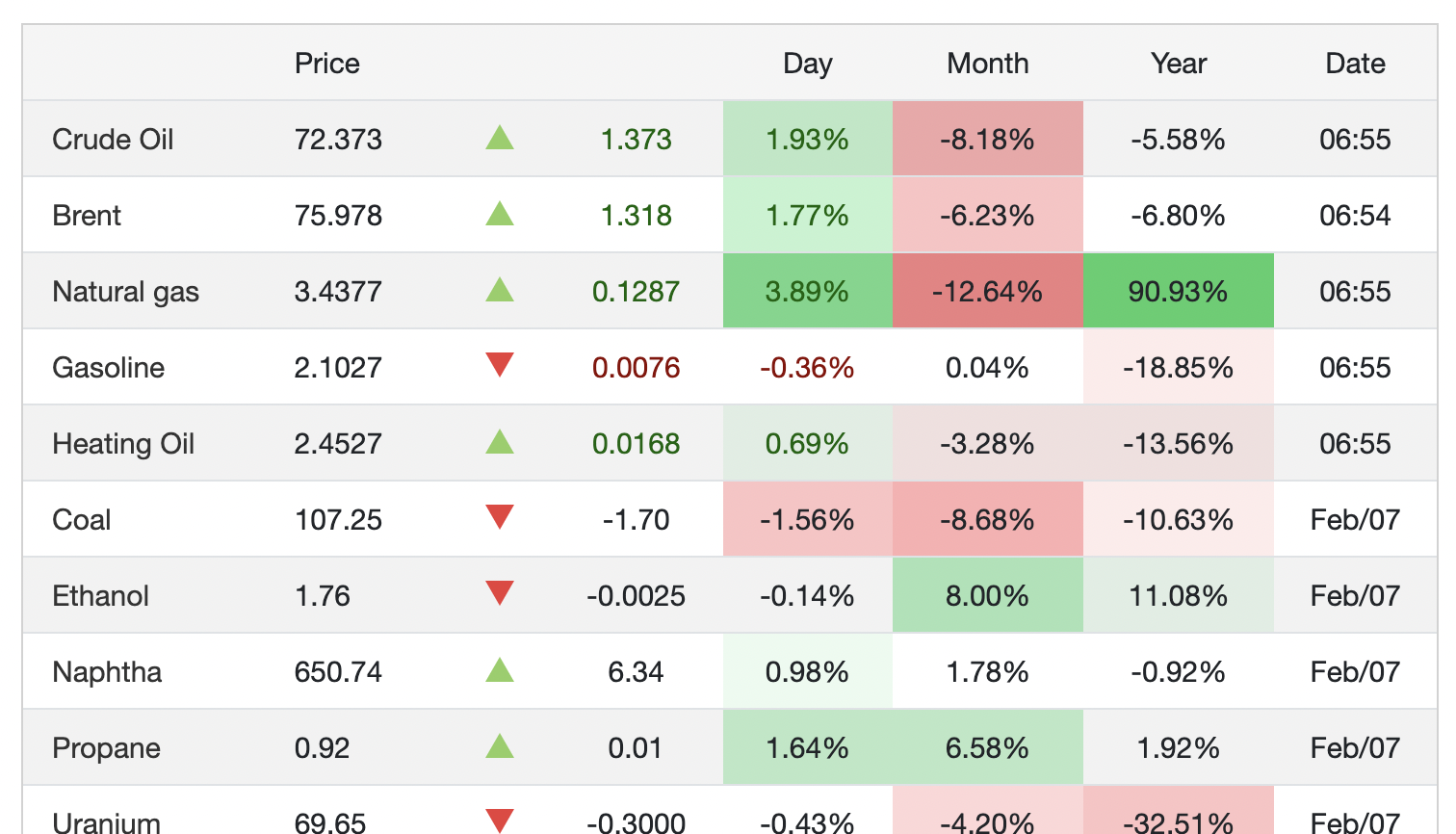Click the up arrow in Heating Oil row
This screenshot has width=1456, height=834.
pos(500,442)
